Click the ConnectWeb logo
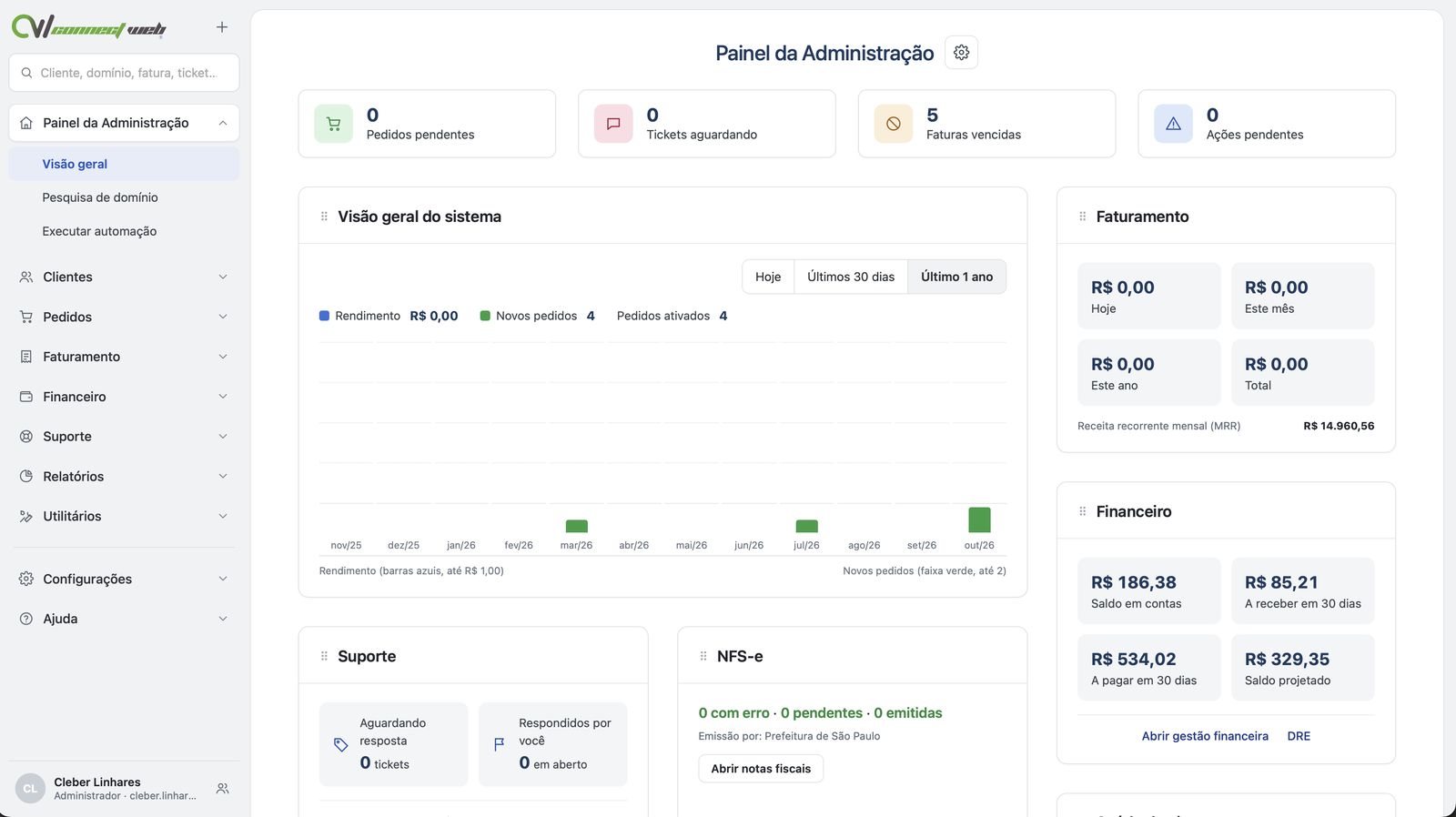The width and height of the screenshot is (1456, 817). [89, 27]
